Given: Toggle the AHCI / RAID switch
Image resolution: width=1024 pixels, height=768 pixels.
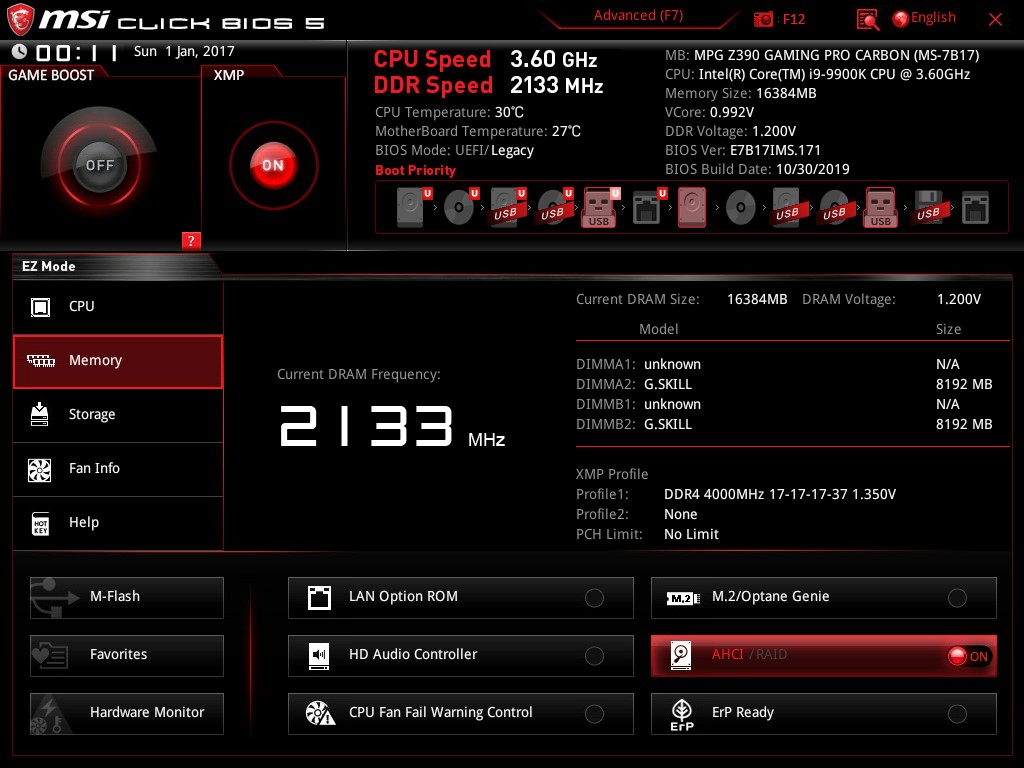Looking at the screenshot, I should (x=824, y=656).
